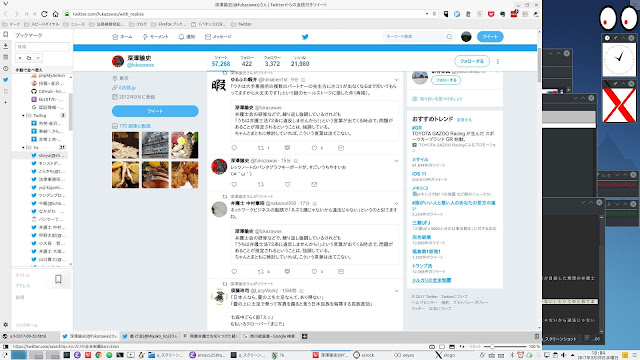Open the History clock icon in sidebar
The height and width of the screenshot is (360, 640).
point(5,69)
